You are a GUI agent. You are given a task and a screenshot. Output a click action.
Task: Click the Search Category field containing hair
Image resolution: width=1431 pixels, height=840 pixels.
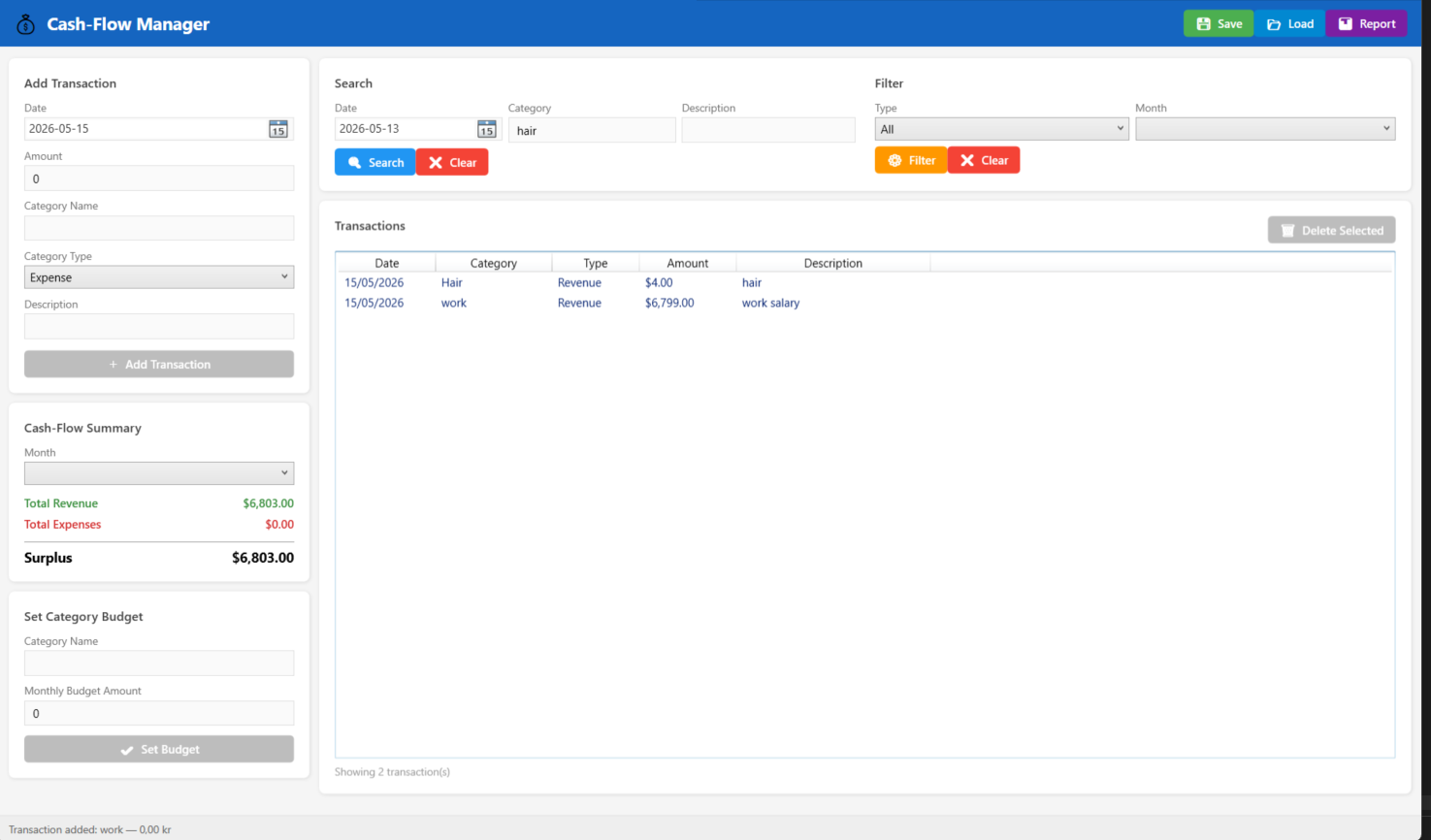tap(592, 130)
